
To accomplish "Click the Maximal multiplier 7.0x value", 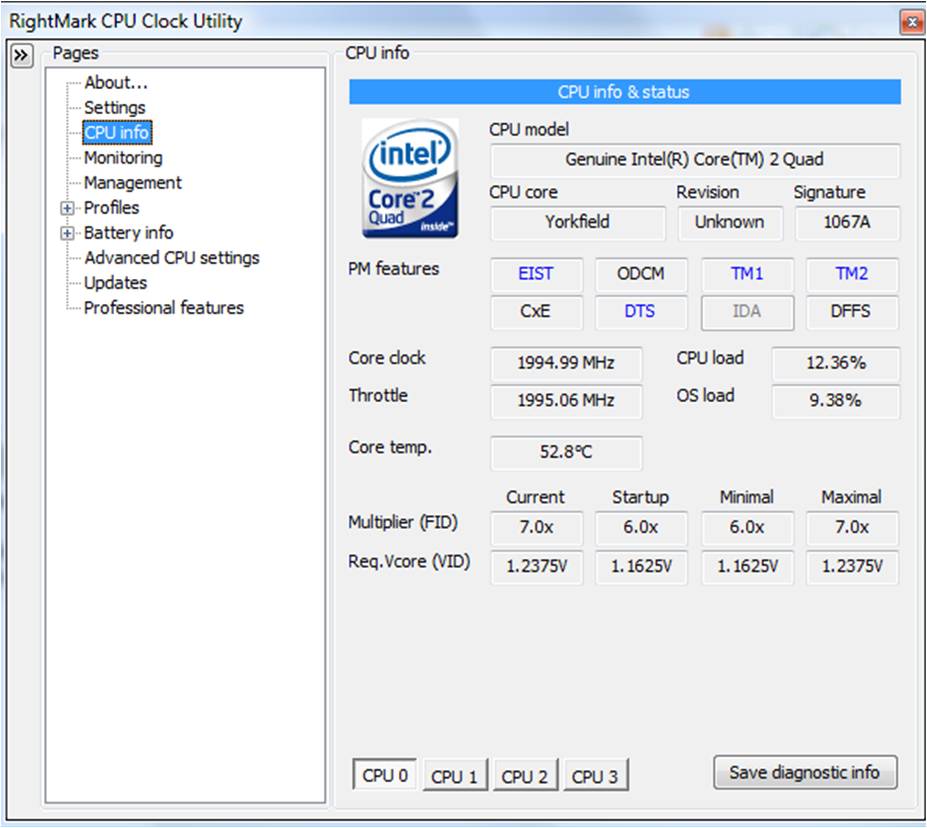I will [x=852, y=527].
